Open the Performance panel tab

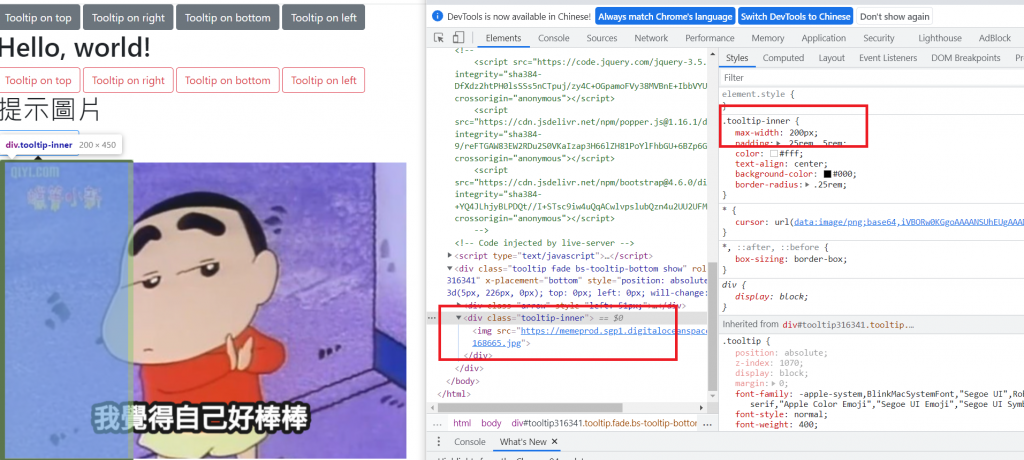(710, 38)
